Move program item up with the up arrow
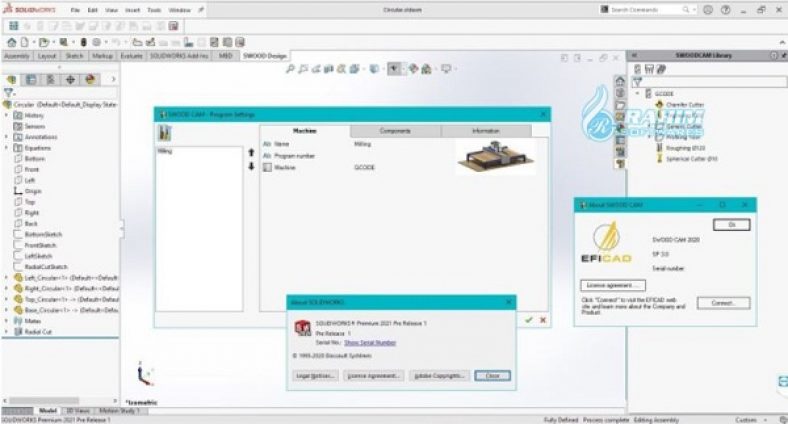Screen dimensions: 788x424 pyautogui.click(x=251, y=152)
